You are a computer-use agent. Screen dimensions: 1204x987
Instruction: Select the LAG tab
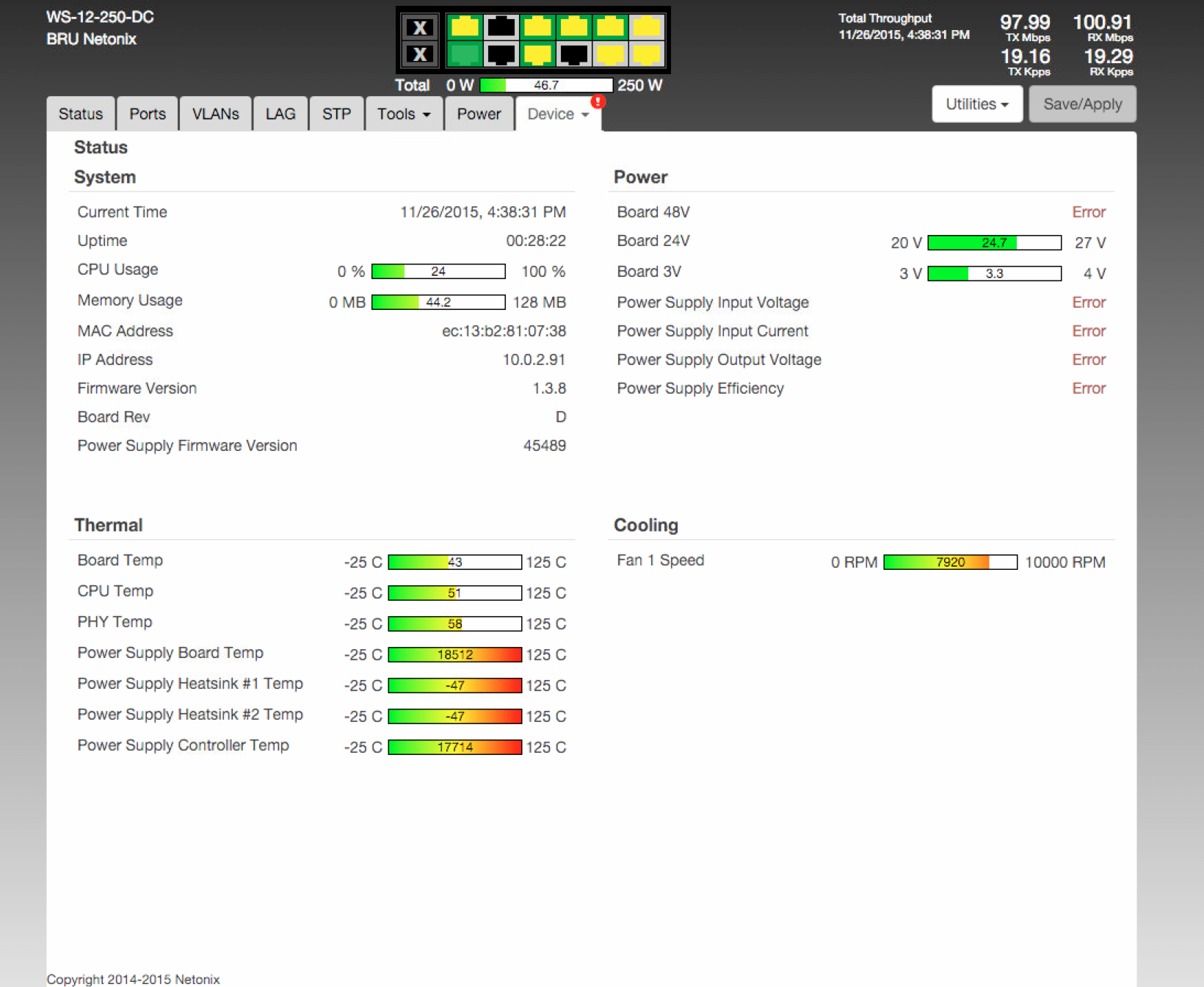[x=280, y=114]
